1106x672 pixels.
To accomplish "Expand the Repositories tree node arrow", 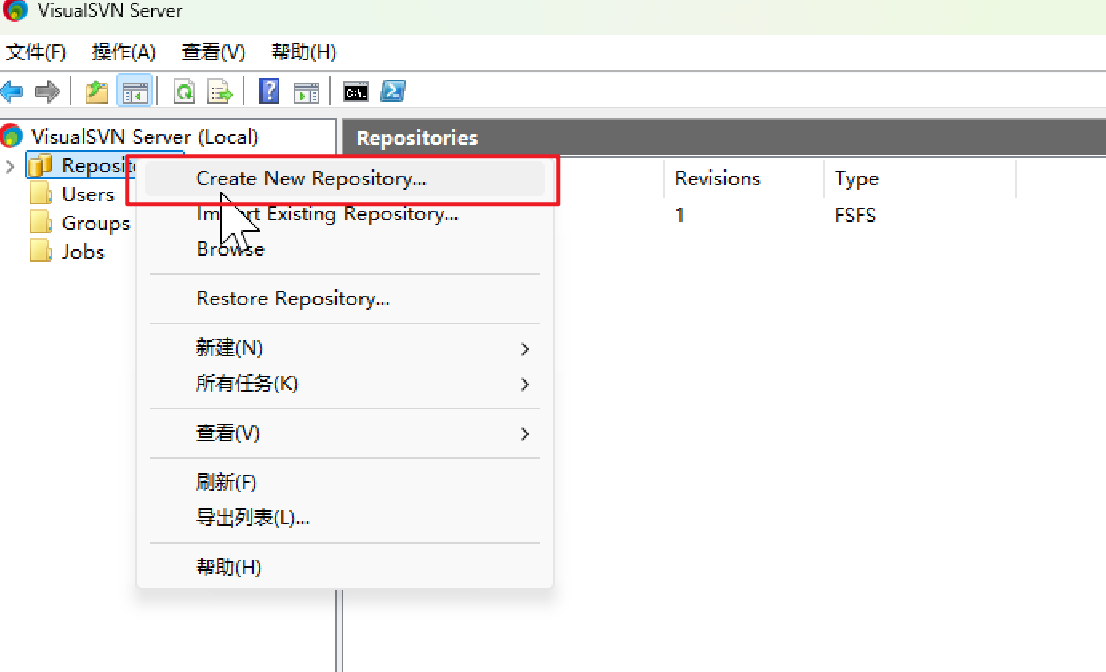I will (x=10, y=166).
